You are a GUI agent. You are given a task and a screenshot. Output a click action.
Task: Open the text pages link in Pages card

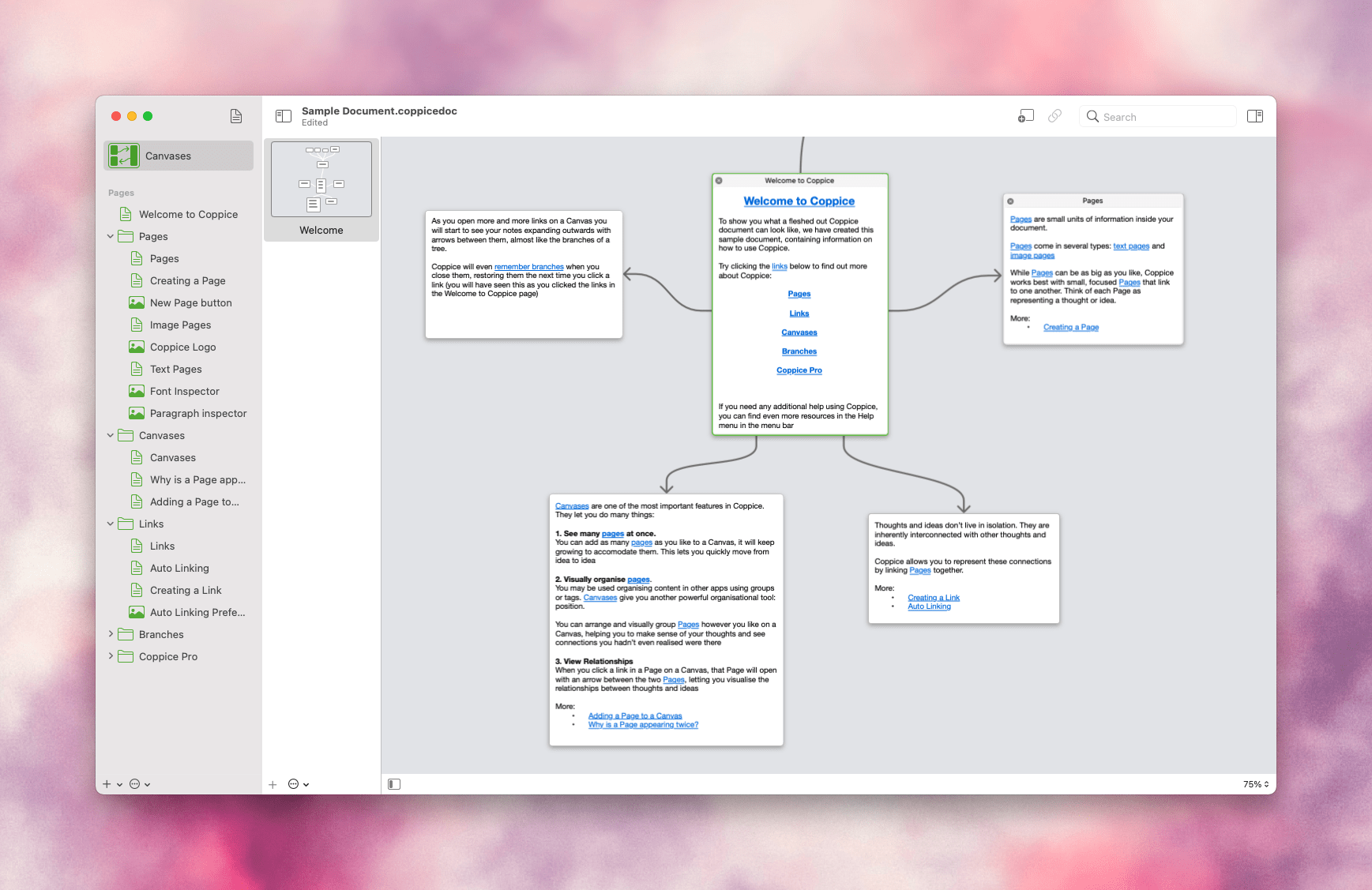1131,246
